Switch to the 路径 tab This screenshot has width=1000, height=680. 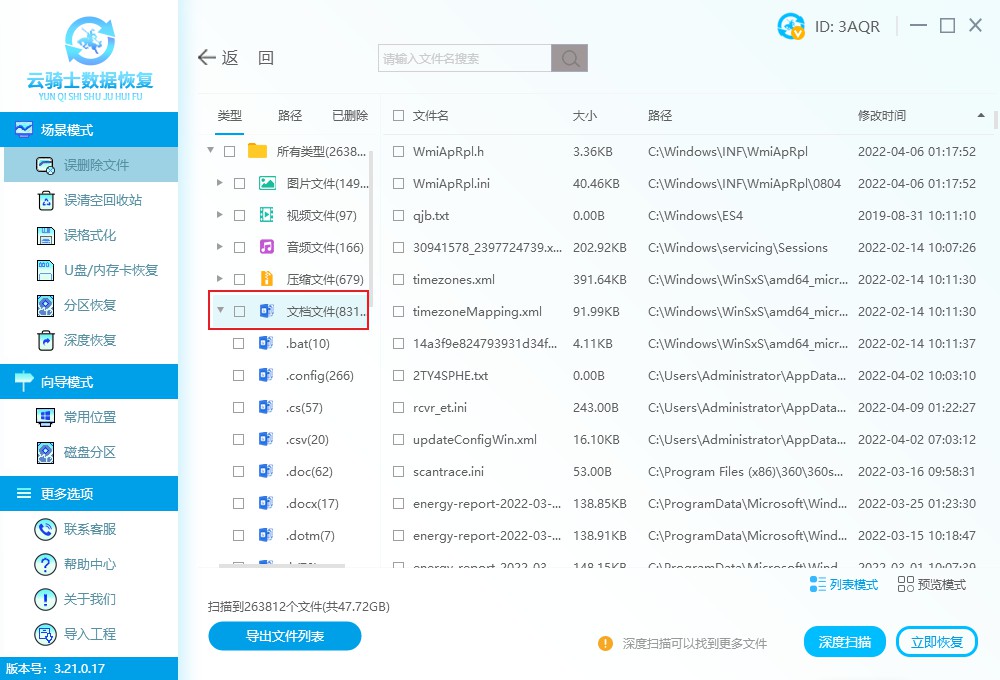coord(289,115)
